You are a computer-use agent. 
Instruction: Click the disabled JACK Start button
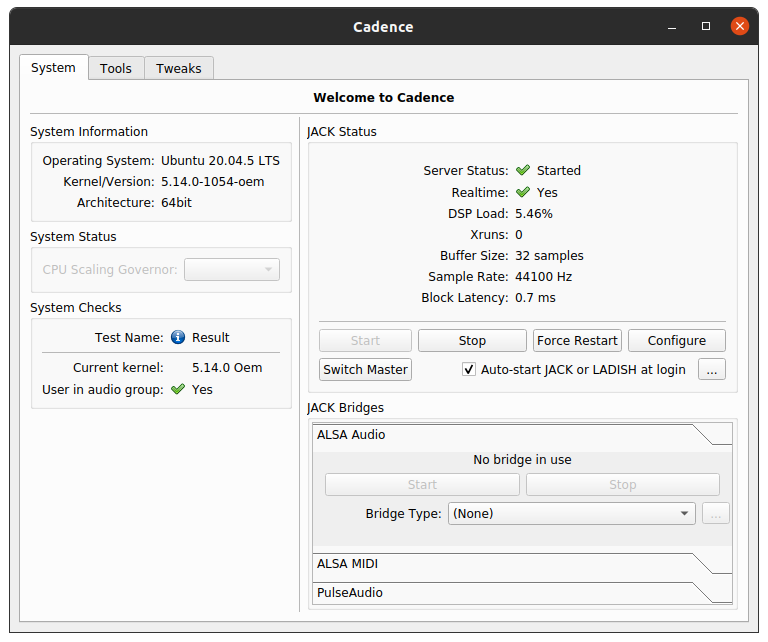[x=365, y=341]
